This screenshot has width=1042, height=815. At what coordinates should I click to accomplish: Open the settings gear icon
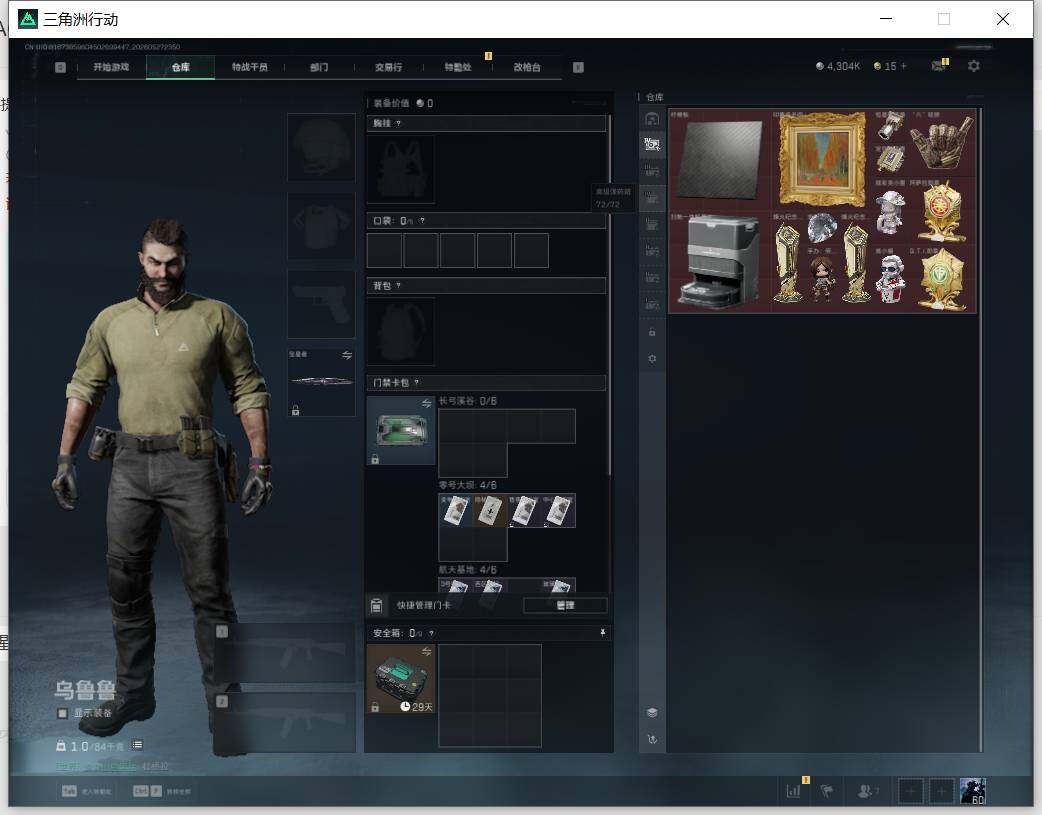(974, 66)
